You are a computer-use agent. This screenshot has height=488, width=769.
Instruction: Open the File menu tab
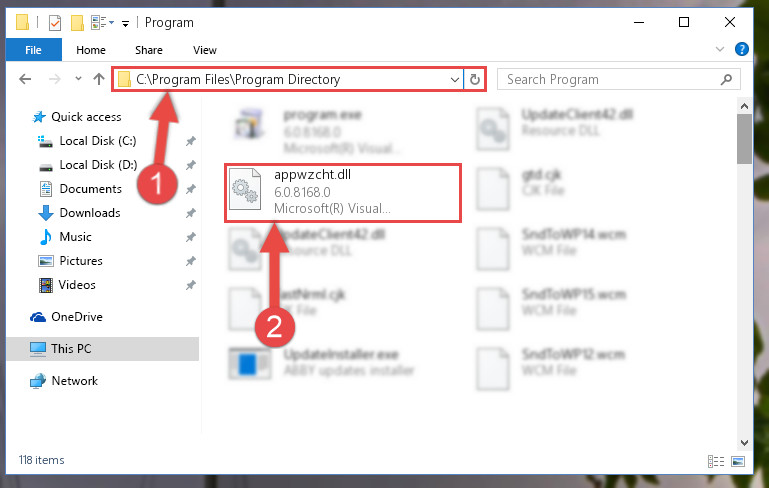click(33, 50)
